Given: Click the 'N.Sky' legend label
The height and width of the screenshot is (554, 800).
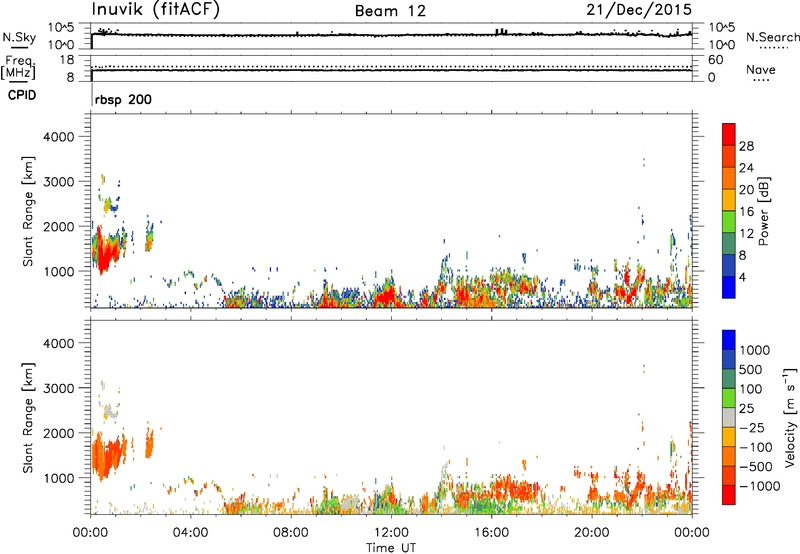Looking at the screenshot, I should 19,37.
